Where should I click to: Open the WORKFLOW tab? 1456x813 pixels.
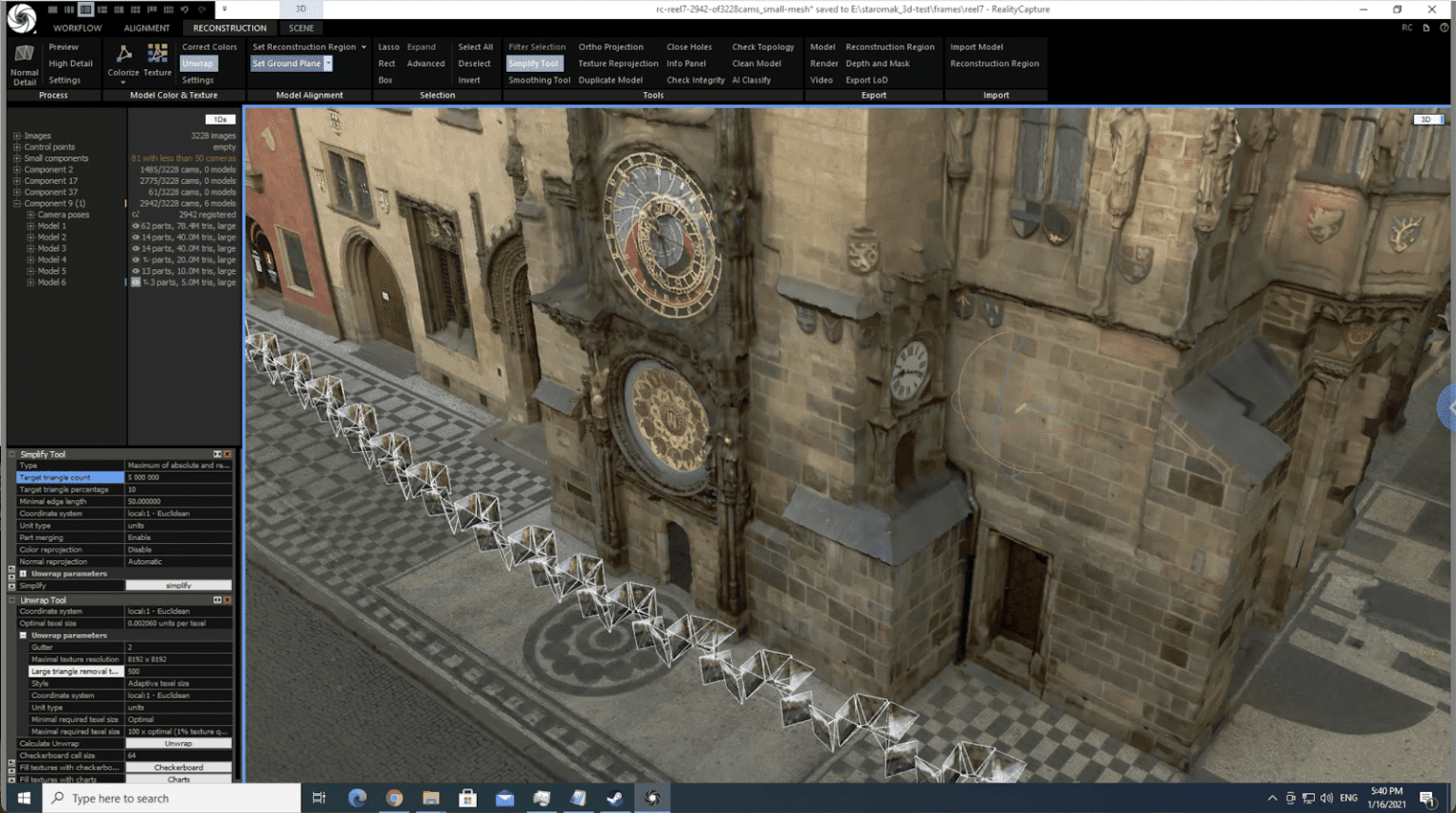pos(78,27)
